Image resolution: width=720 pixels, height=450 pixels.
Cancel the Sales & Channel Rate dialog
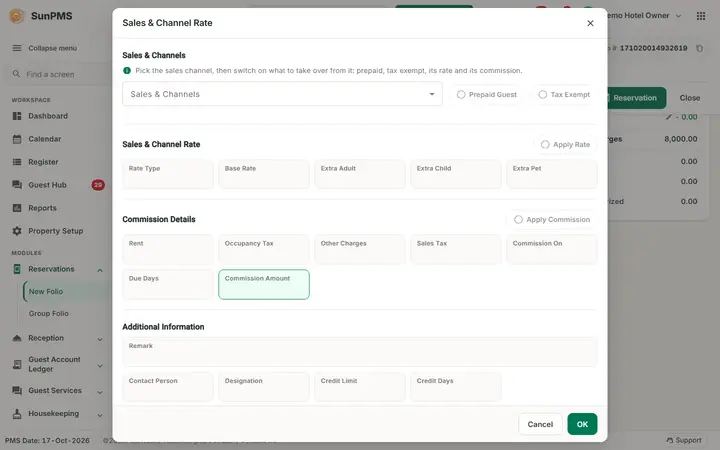tap(540, 424)
